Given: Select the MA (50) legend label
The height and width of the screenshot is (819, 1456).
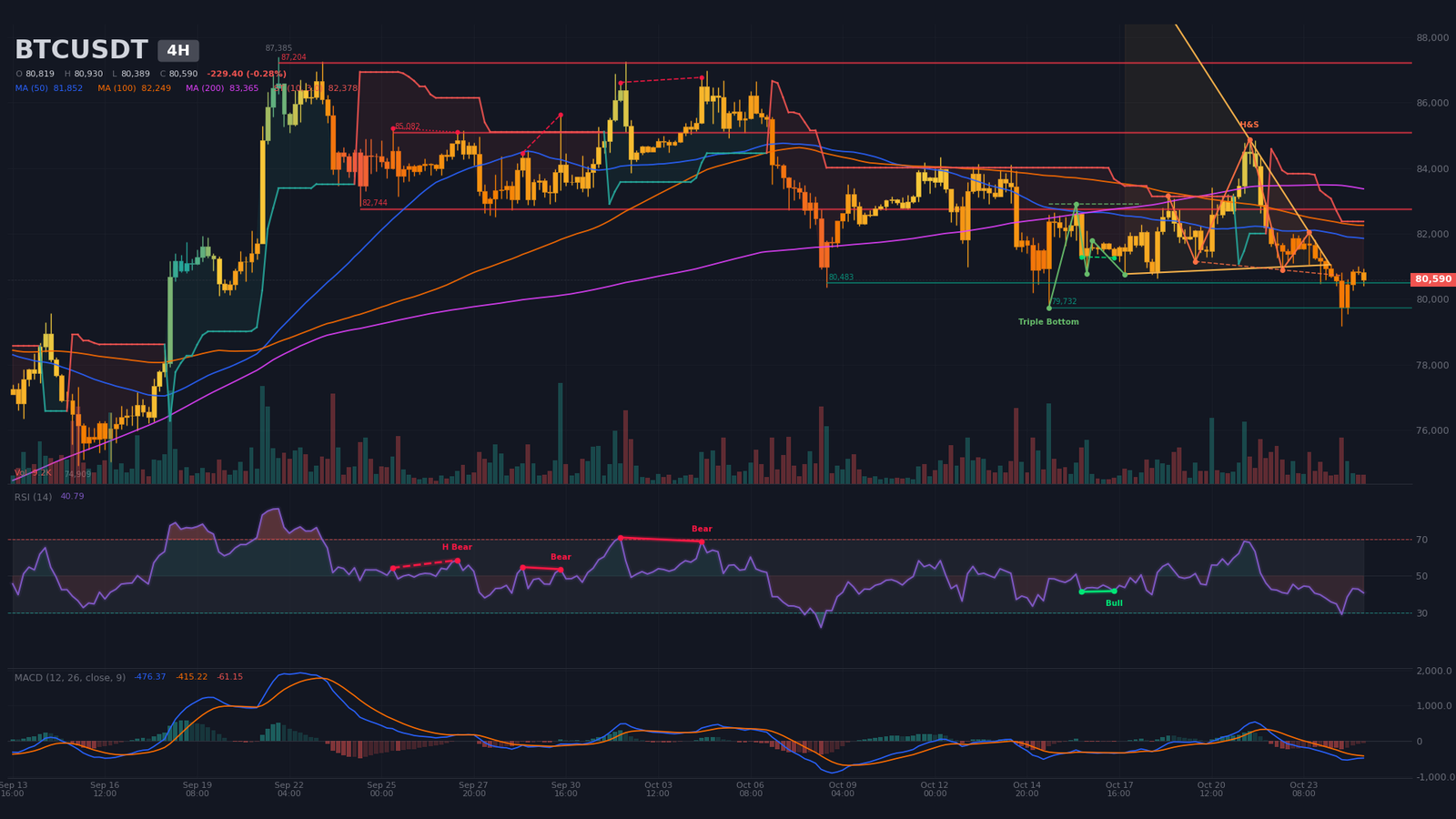Looking at the screenshot, I should coord(49,88).
